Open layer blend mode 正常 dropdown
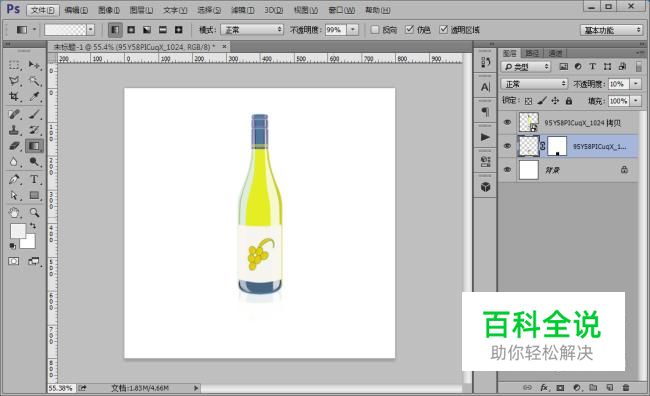The width and height of the screenshot is (650, 396). 534,84
